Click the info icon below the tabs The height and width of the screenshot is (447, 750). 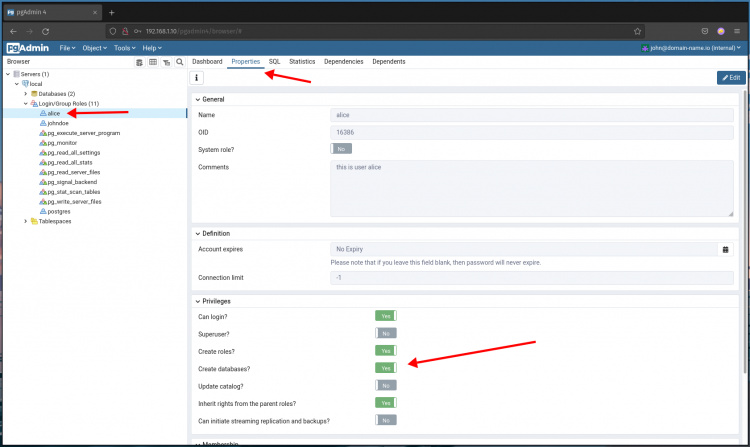(x=197, y=78)
